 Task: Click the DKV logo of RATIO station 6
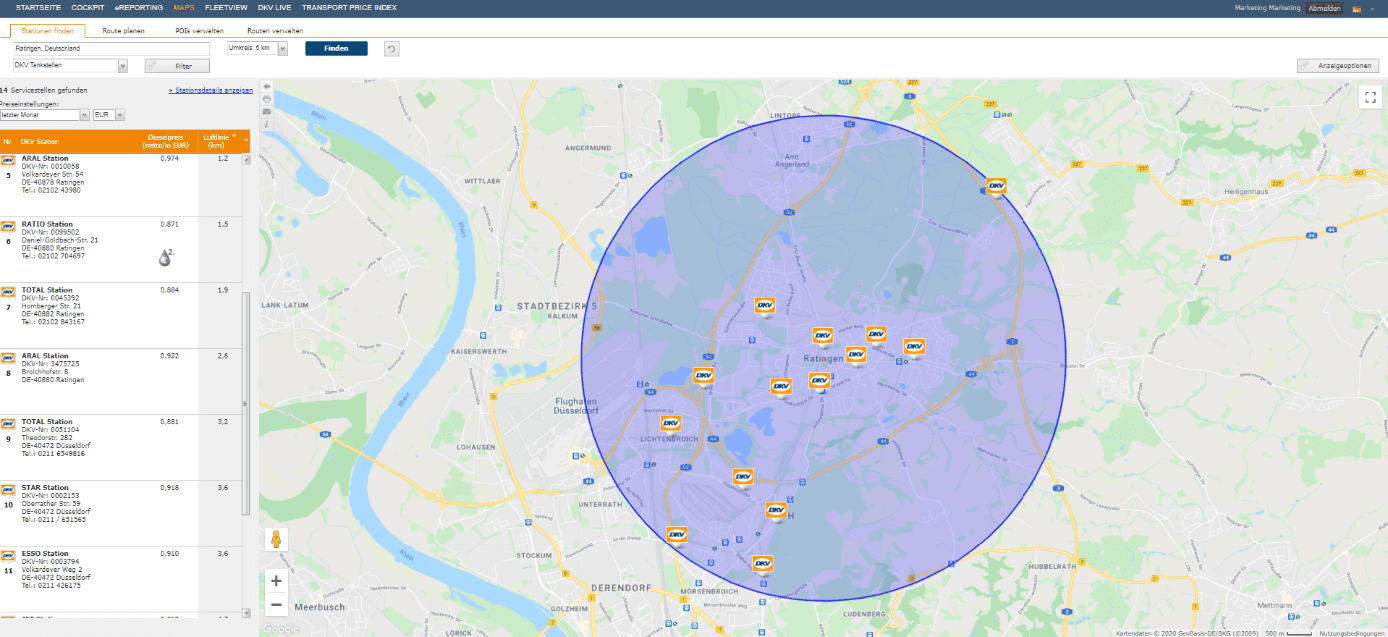[7, 226]
